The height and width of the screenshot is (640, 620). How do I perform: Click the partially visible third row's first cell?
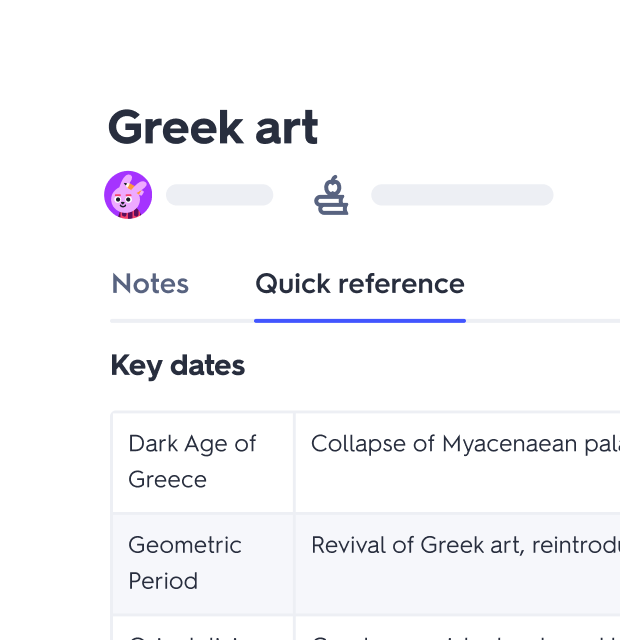click(x=202, y=629)
